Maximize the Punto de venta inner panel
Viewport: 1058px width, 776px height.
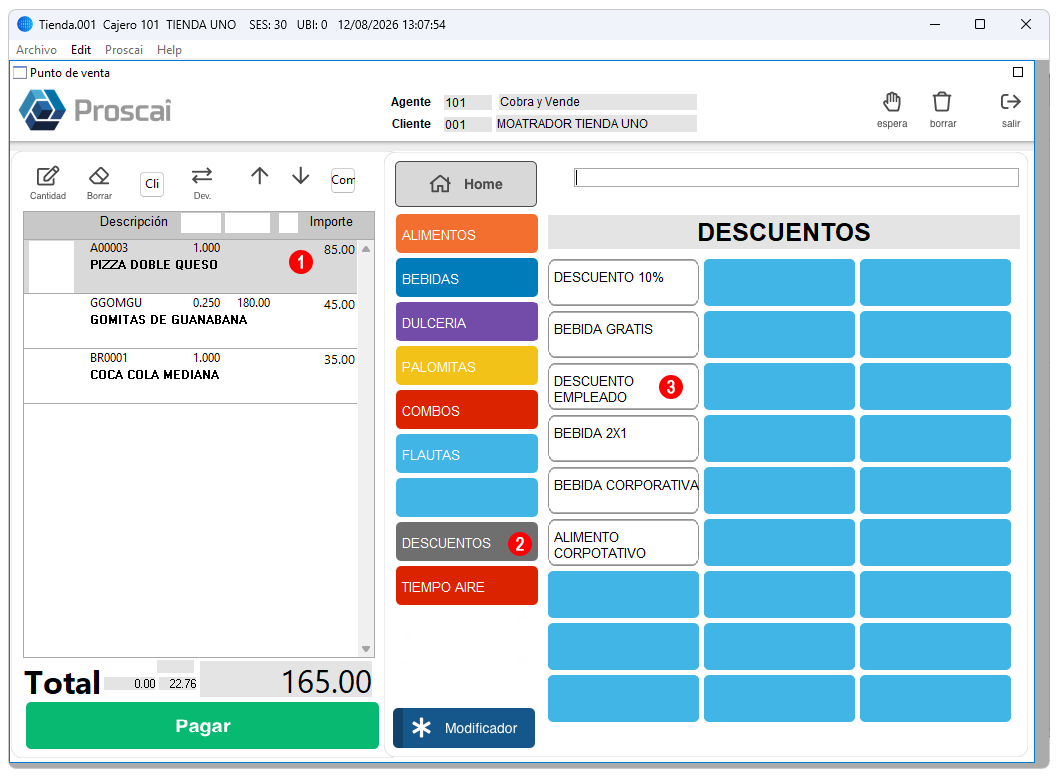pos(1018,72)
